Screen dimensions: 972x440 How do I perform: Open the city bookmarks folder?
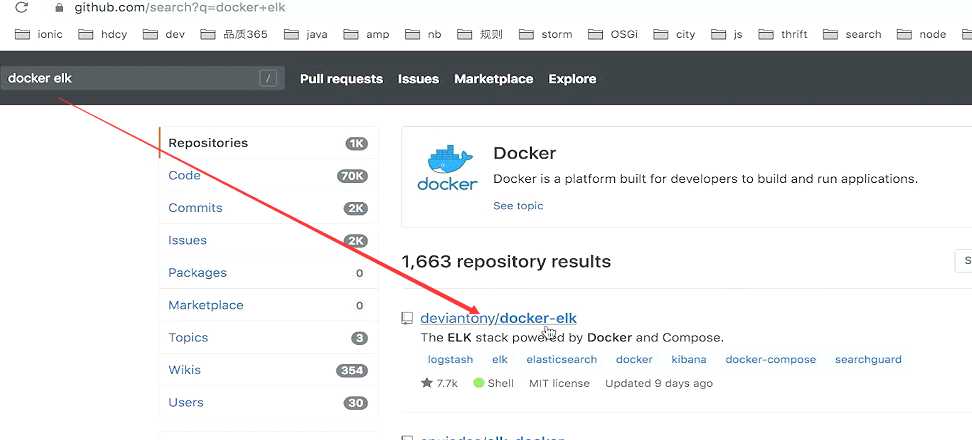point(674,34)
